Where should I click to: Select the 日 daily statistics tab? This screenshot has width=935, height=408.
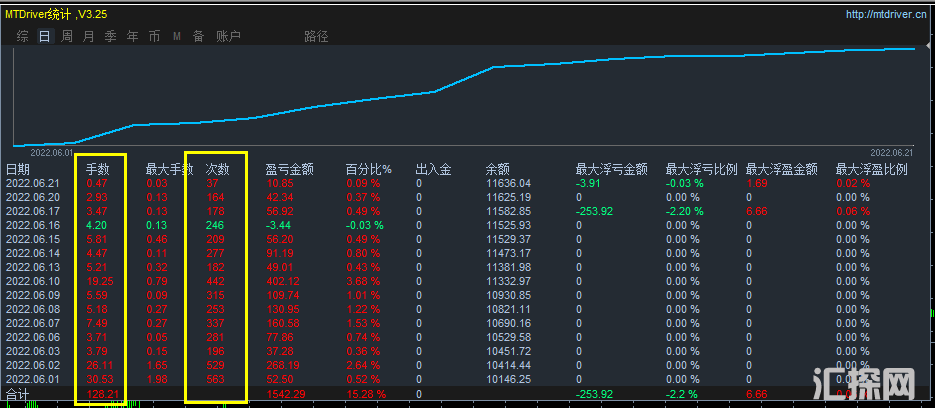coord(44,37)
